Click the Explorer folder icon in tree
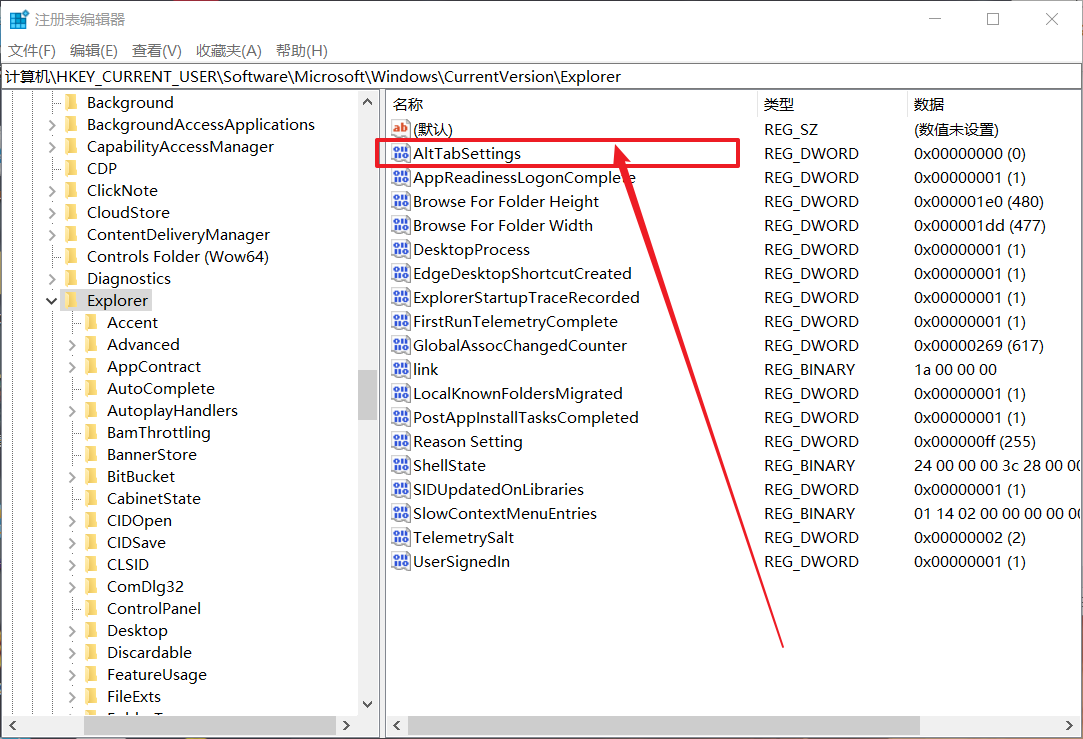The image size is (1083, 739). pos(71,301)
